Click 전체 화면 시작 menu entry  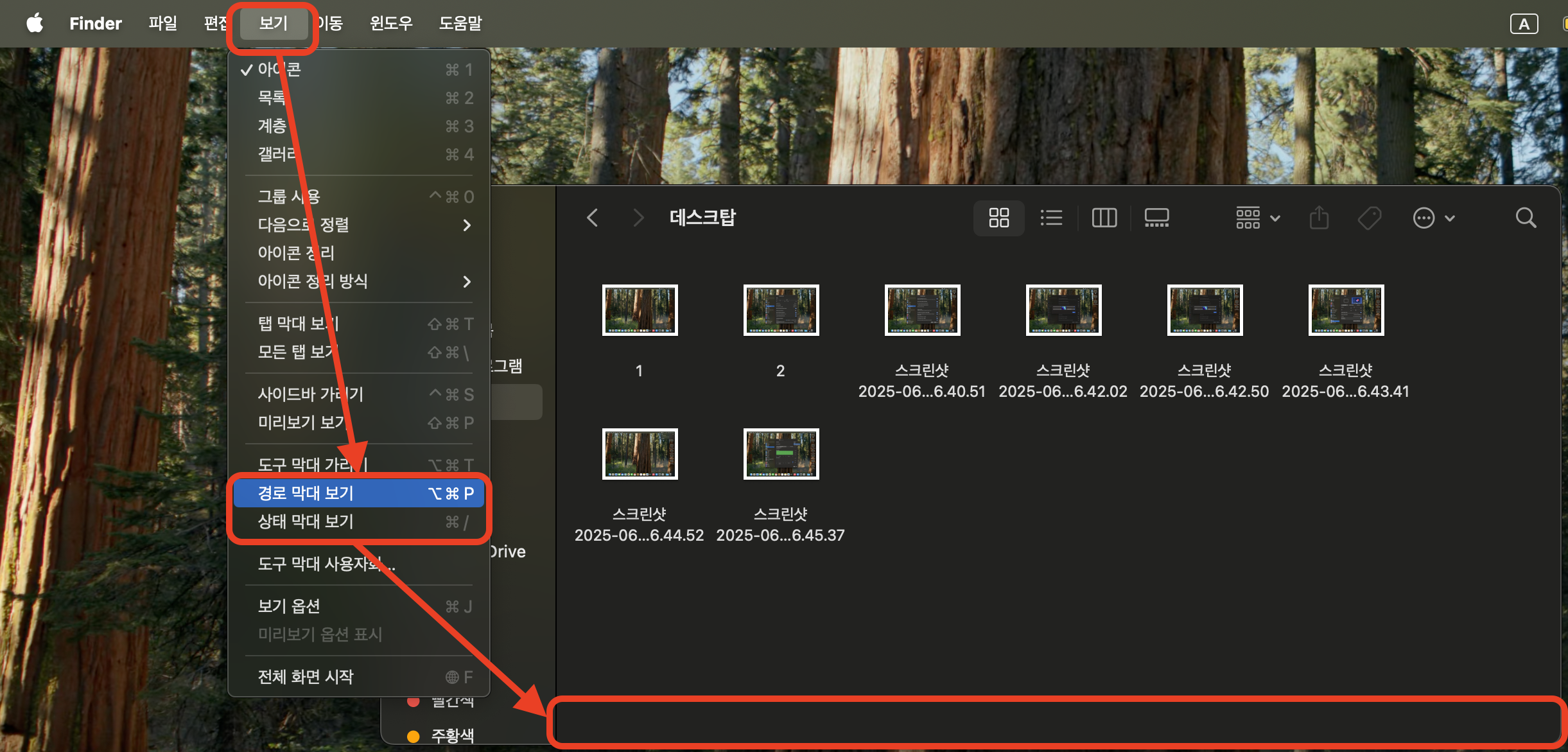point(306,677)
